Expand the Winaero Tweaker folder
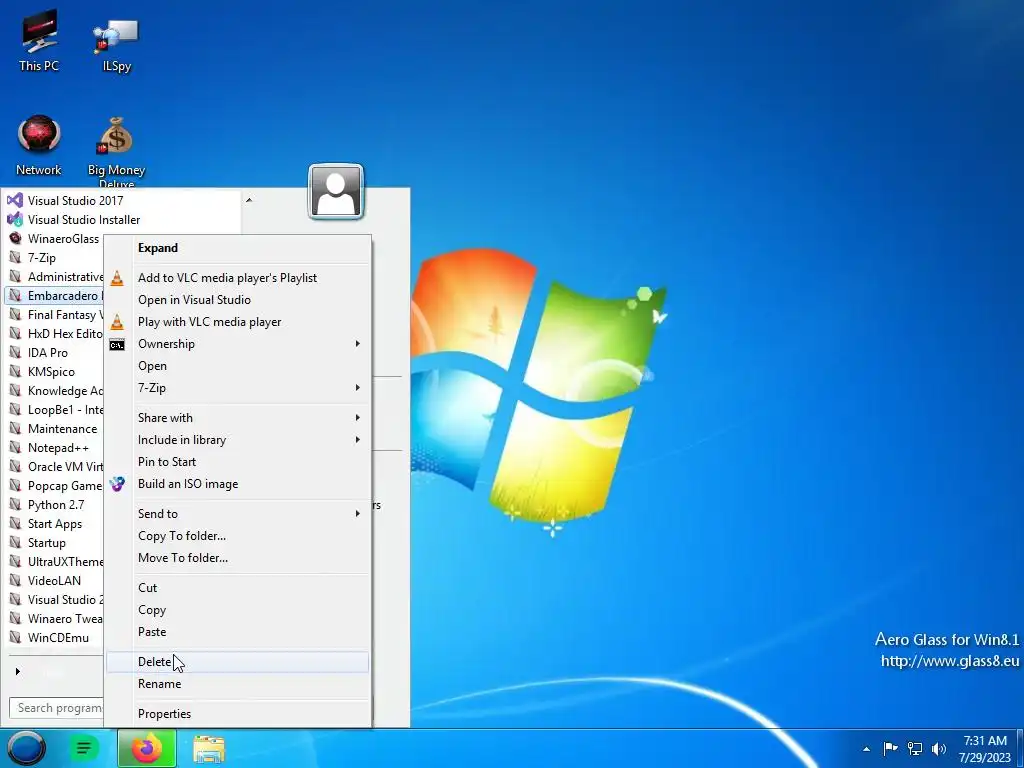1024x768 pixels. (55, 618)
